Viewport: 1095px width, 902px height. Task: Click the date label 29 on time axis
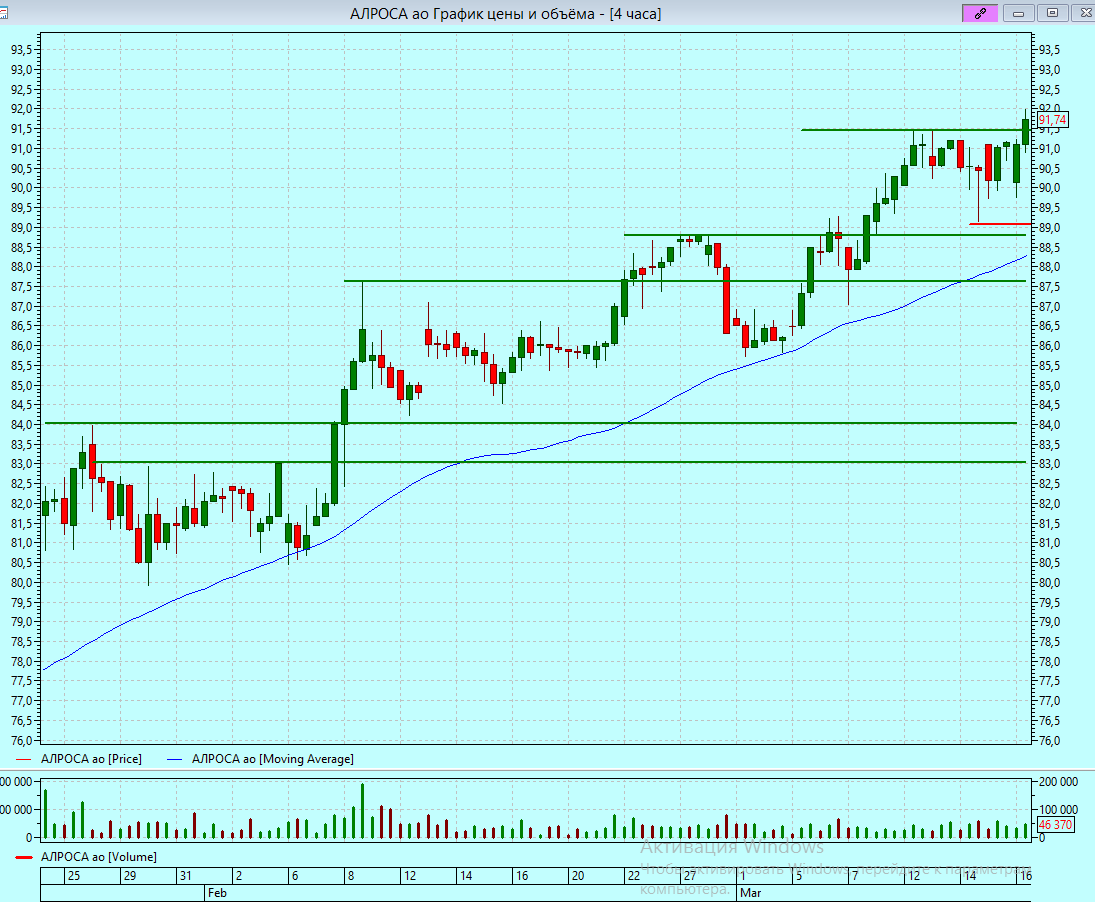[130, 875]
